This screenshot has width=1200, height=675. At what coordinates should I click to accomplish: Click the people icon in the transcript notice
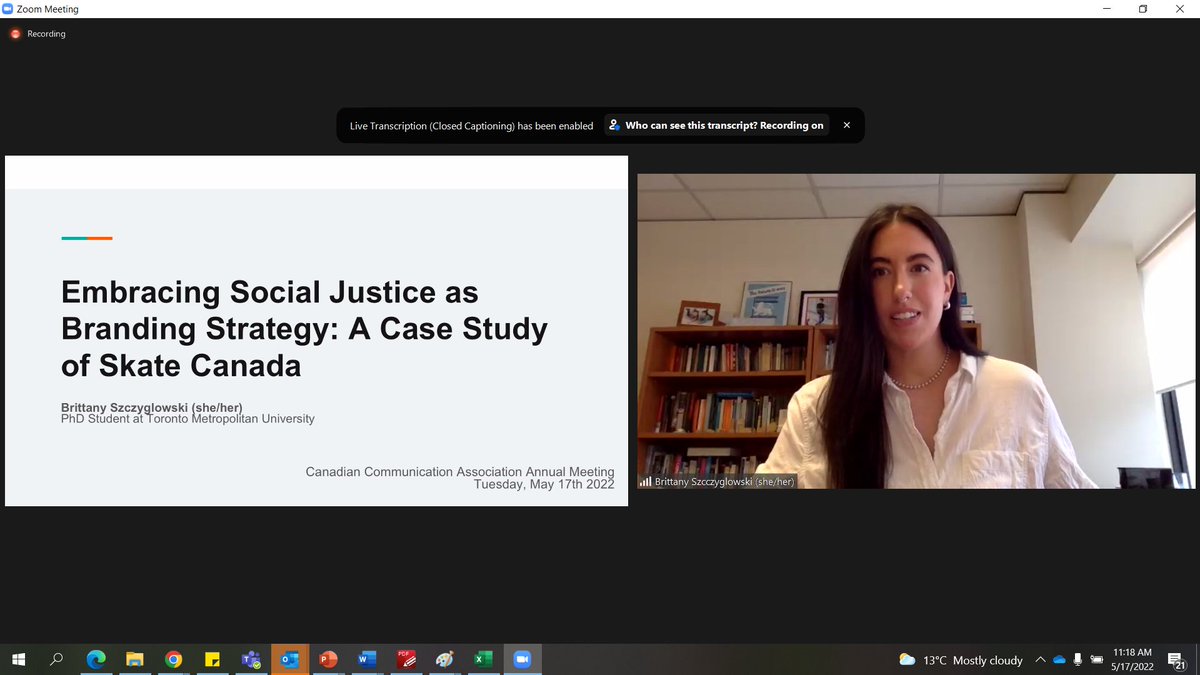pos(614,125)
